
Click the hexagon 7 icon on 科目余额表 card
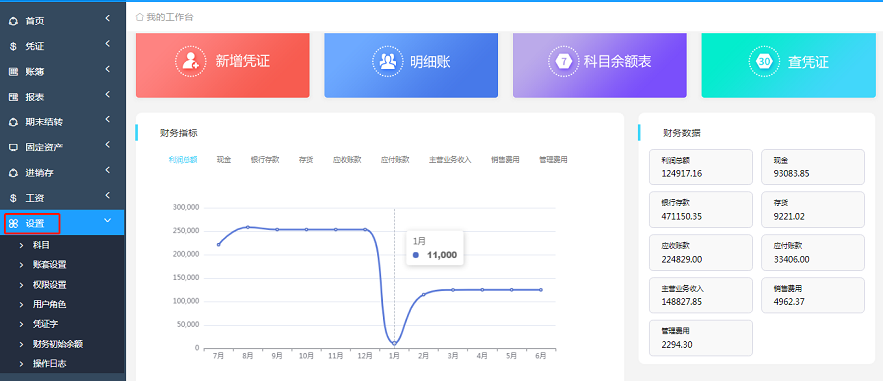(x=564, y=61)
